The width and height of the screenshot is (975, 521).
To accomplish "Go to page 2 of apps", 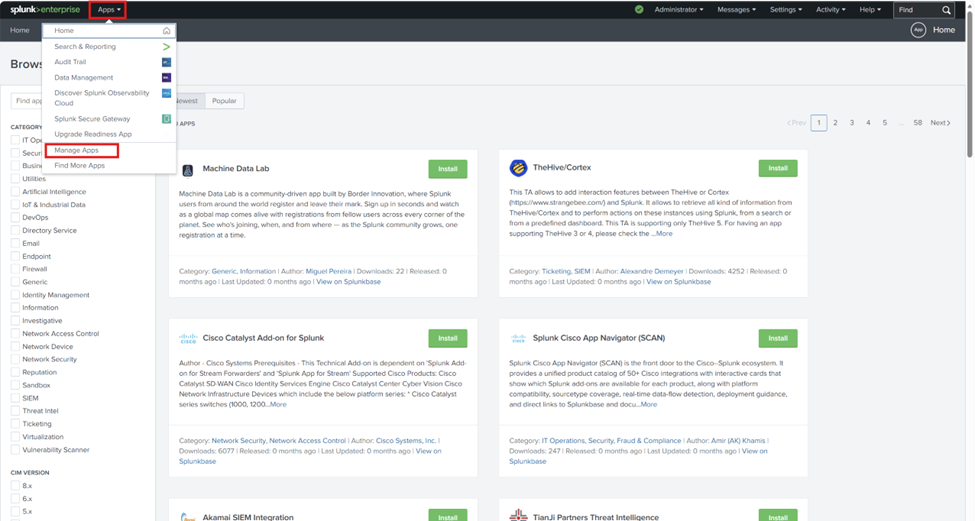I will [835, 123].
